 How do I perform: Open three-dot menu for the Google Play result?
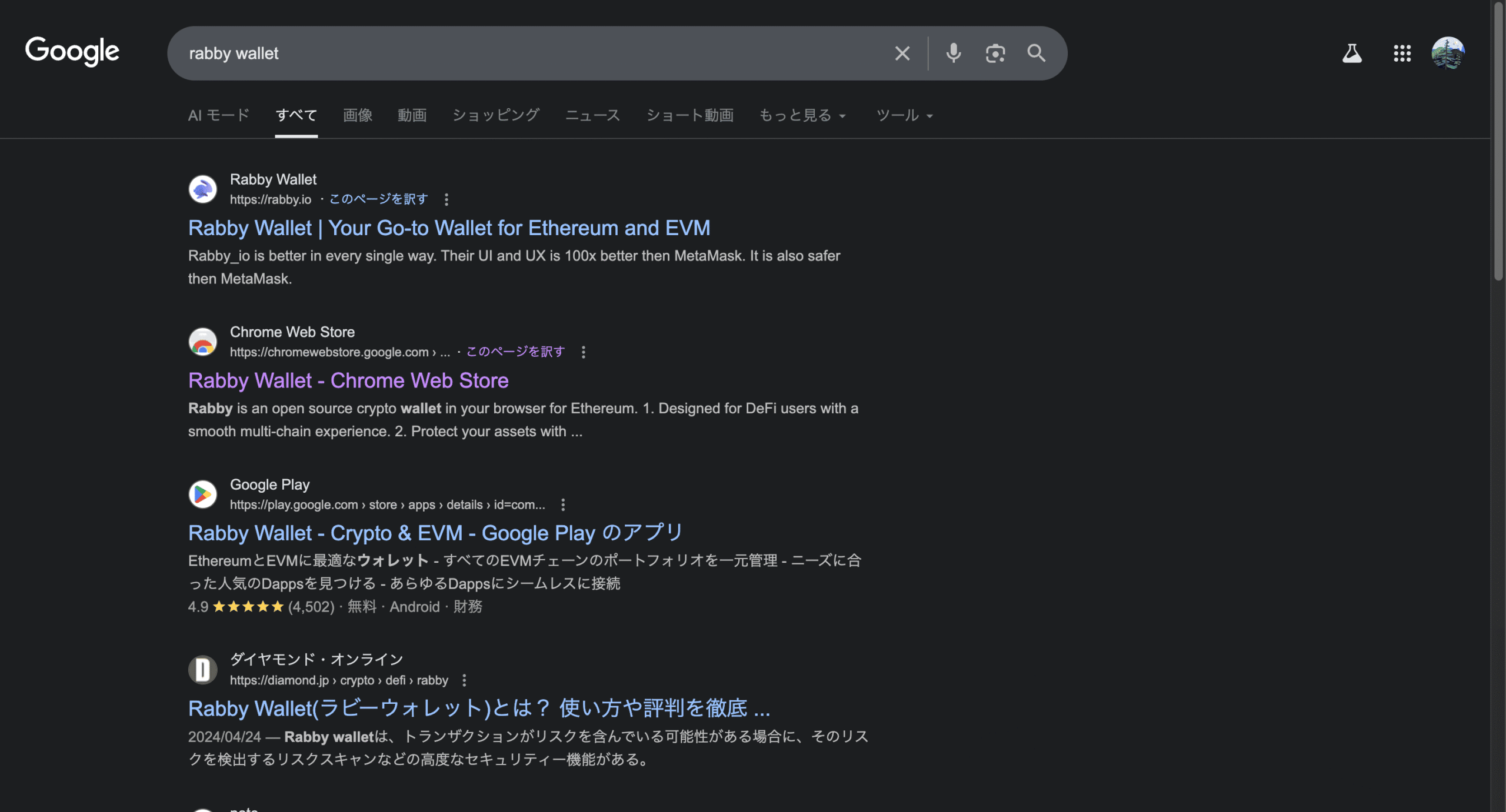coord(563,504)
